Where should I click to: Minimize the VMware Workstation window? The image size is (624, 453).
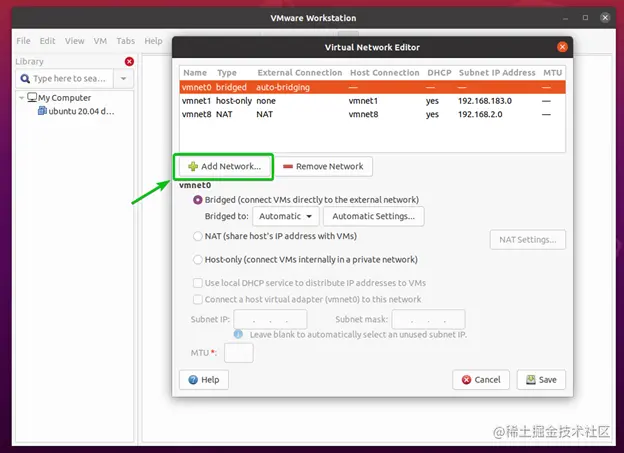(565, 18)
